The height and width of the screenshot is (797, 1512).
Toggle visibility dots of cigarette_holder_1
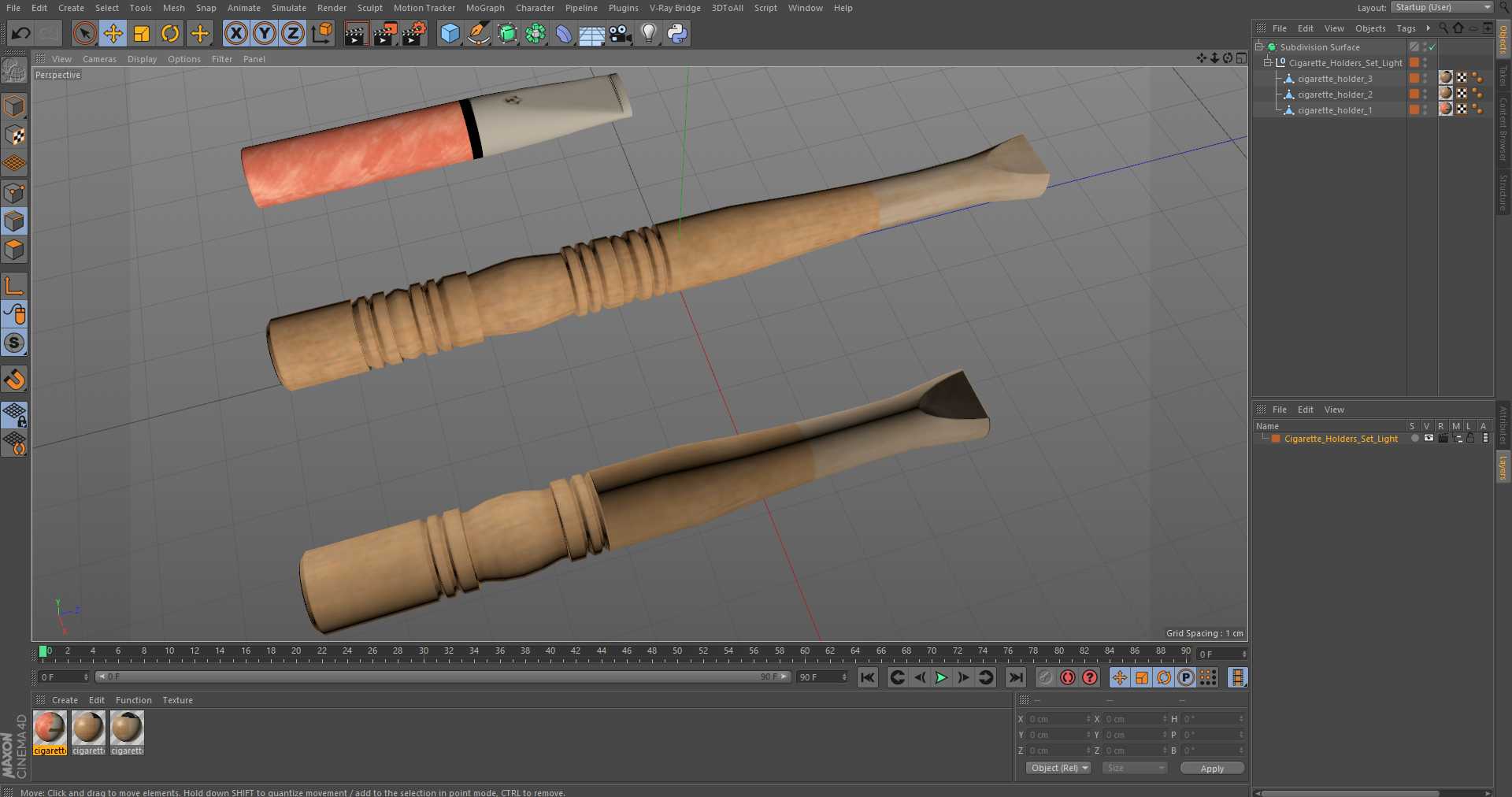click(x=1425, y=110)
